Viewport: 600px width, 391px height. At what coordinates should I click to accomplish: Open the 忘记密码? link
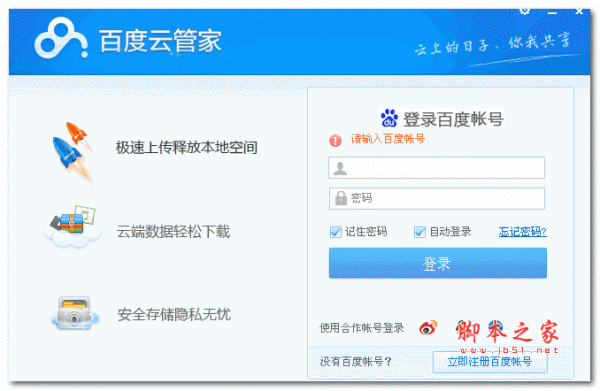(x=522, y=231)
